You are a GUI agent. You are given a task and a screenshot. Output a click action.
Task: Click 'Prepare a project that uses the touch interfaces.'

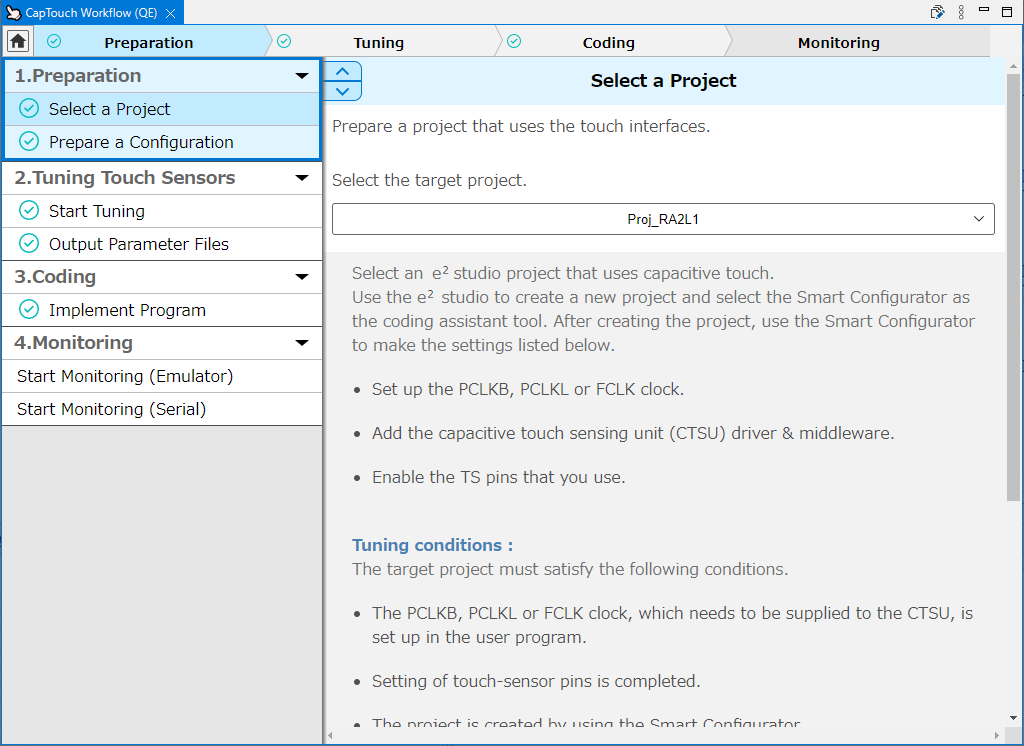520,126
